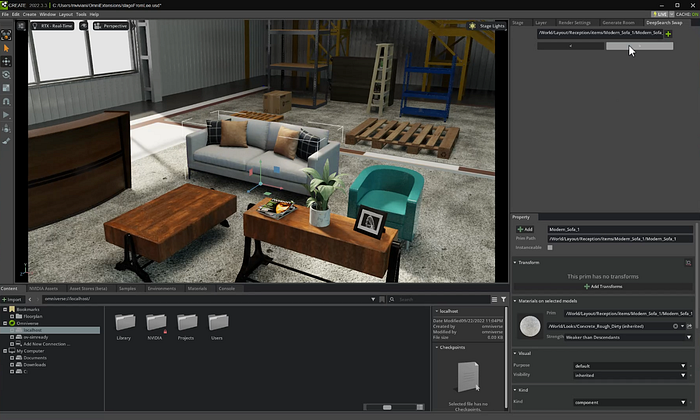Switch to the Render Settings tab
The width and height of the screenshot is (700, 420).
[x=575, y=22]
